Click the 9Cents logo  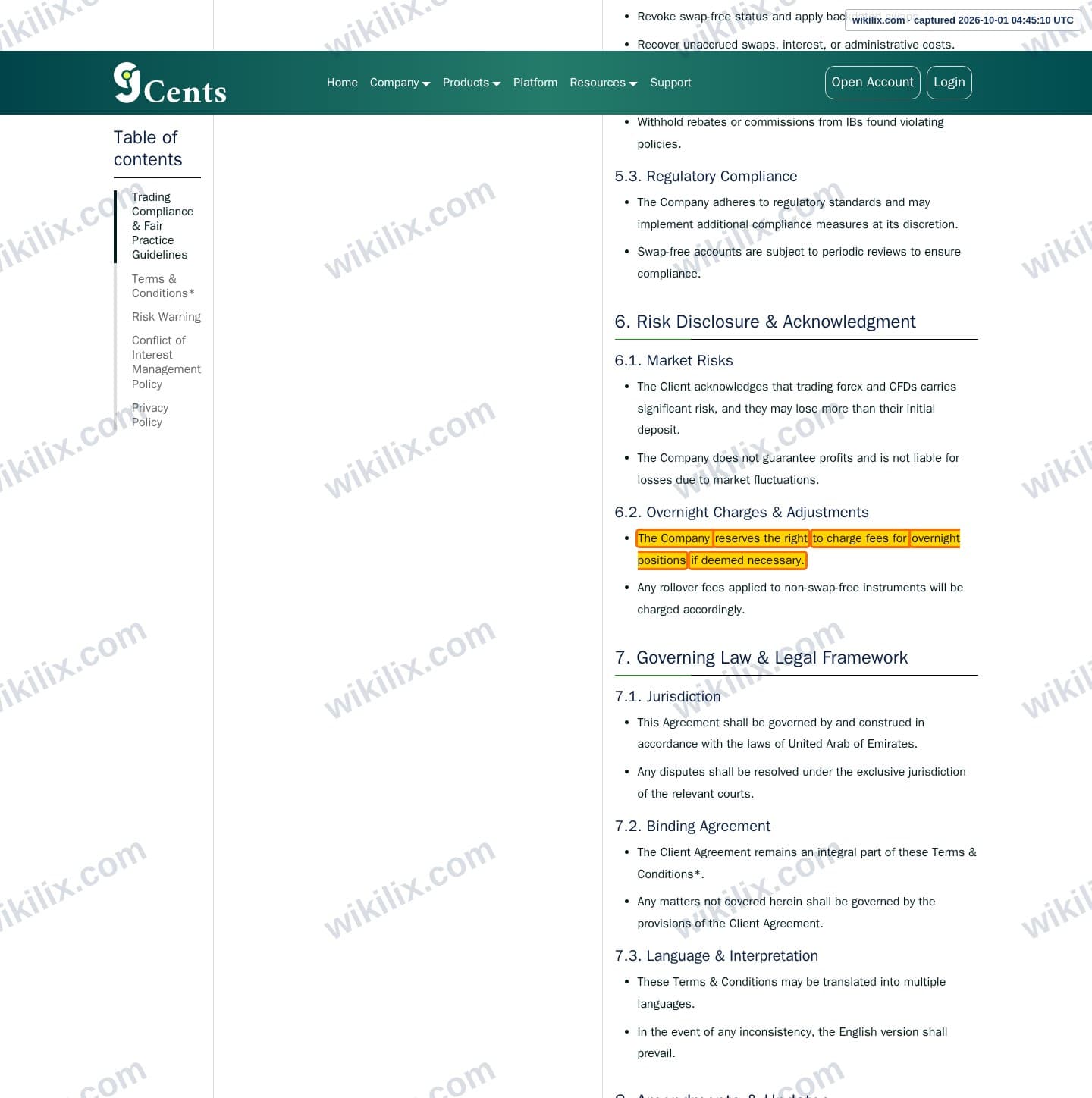pyautogui.click(x=170, y=83)
